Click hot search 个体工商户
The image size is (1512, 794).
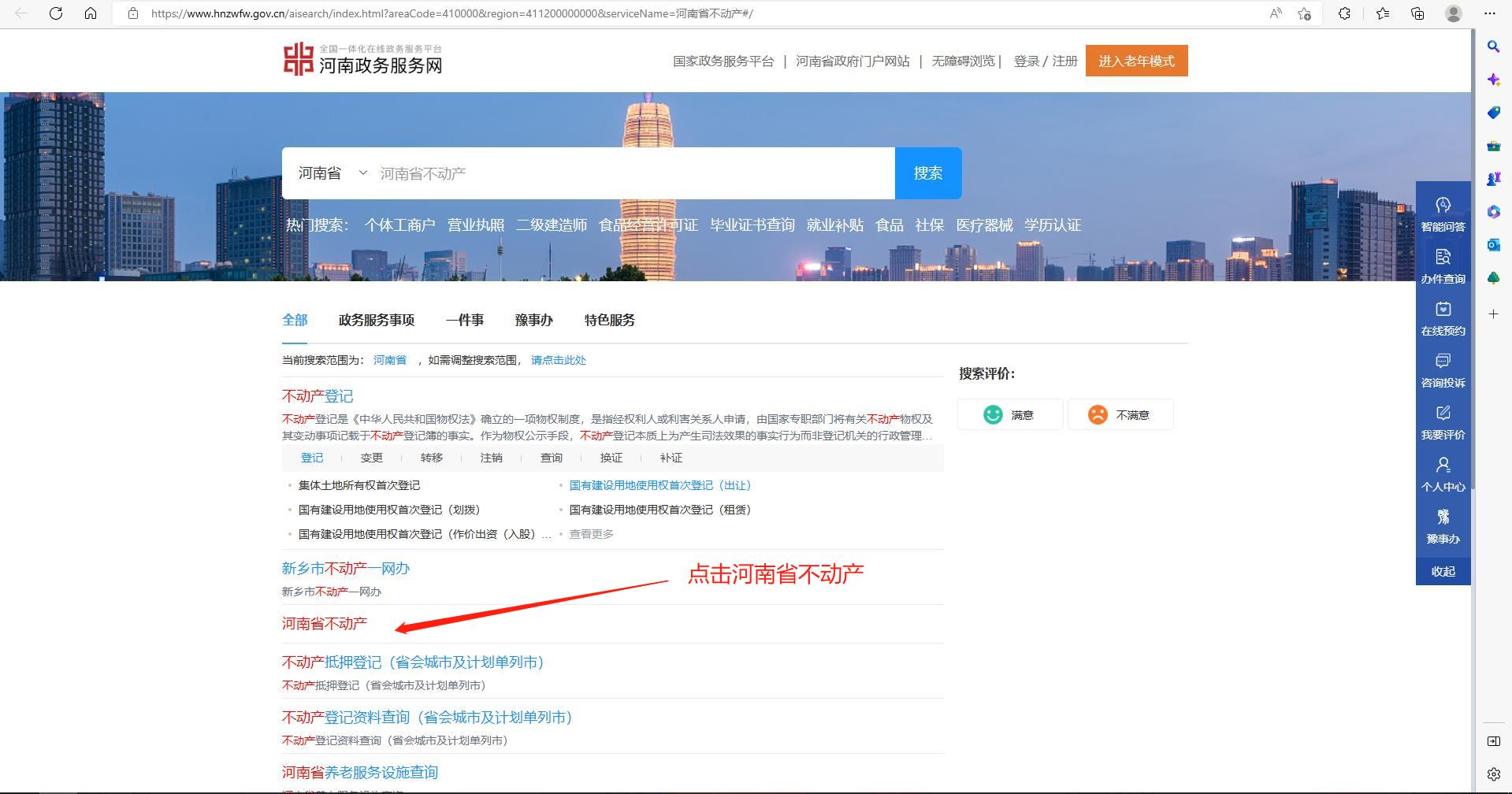(399, 225)
